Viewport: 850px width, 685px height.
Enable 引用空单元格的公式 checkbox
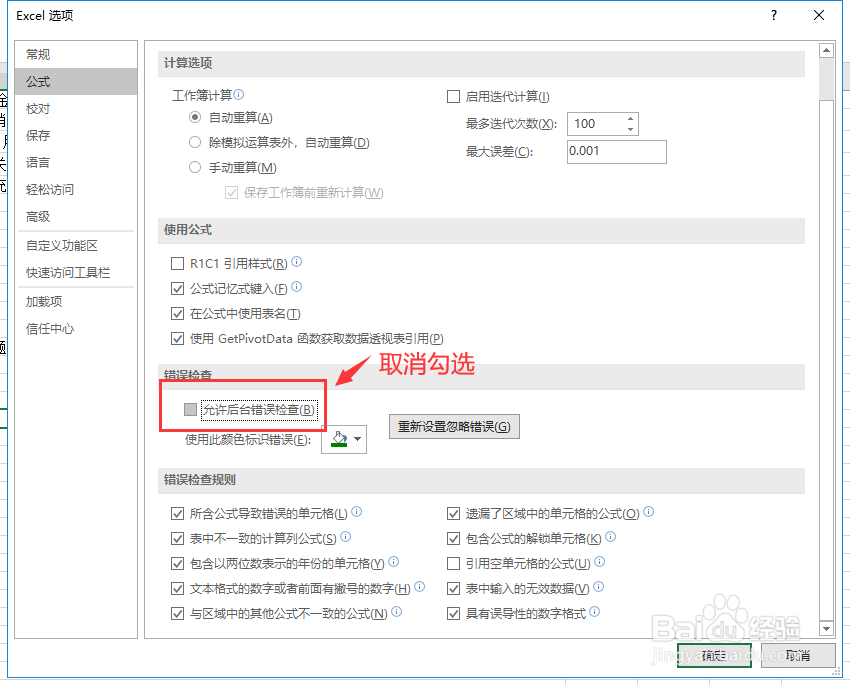tap(453, 563)
